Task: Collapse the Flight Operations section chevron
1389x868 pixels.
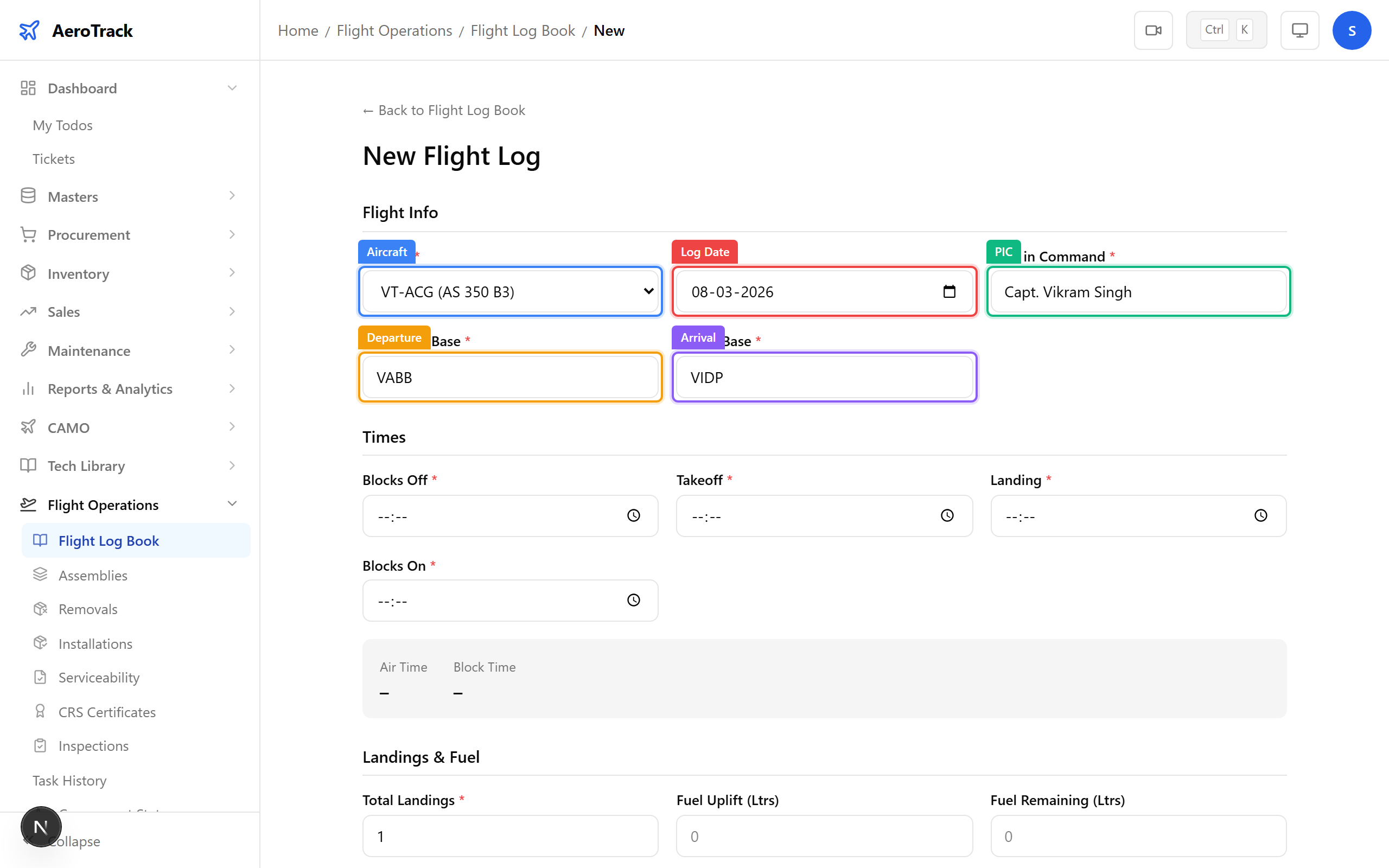Action: (x=232, y=503)
